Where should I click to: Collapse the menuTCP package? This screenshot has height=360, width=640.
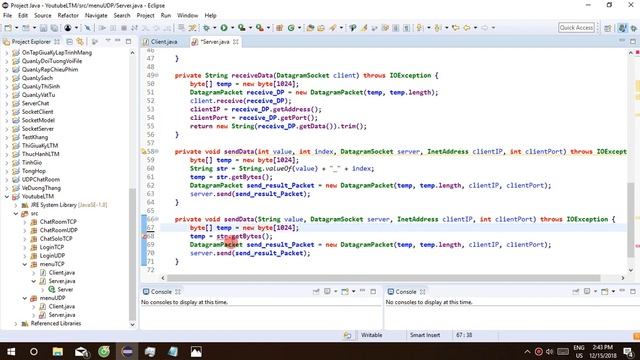(x=24, y=264)
